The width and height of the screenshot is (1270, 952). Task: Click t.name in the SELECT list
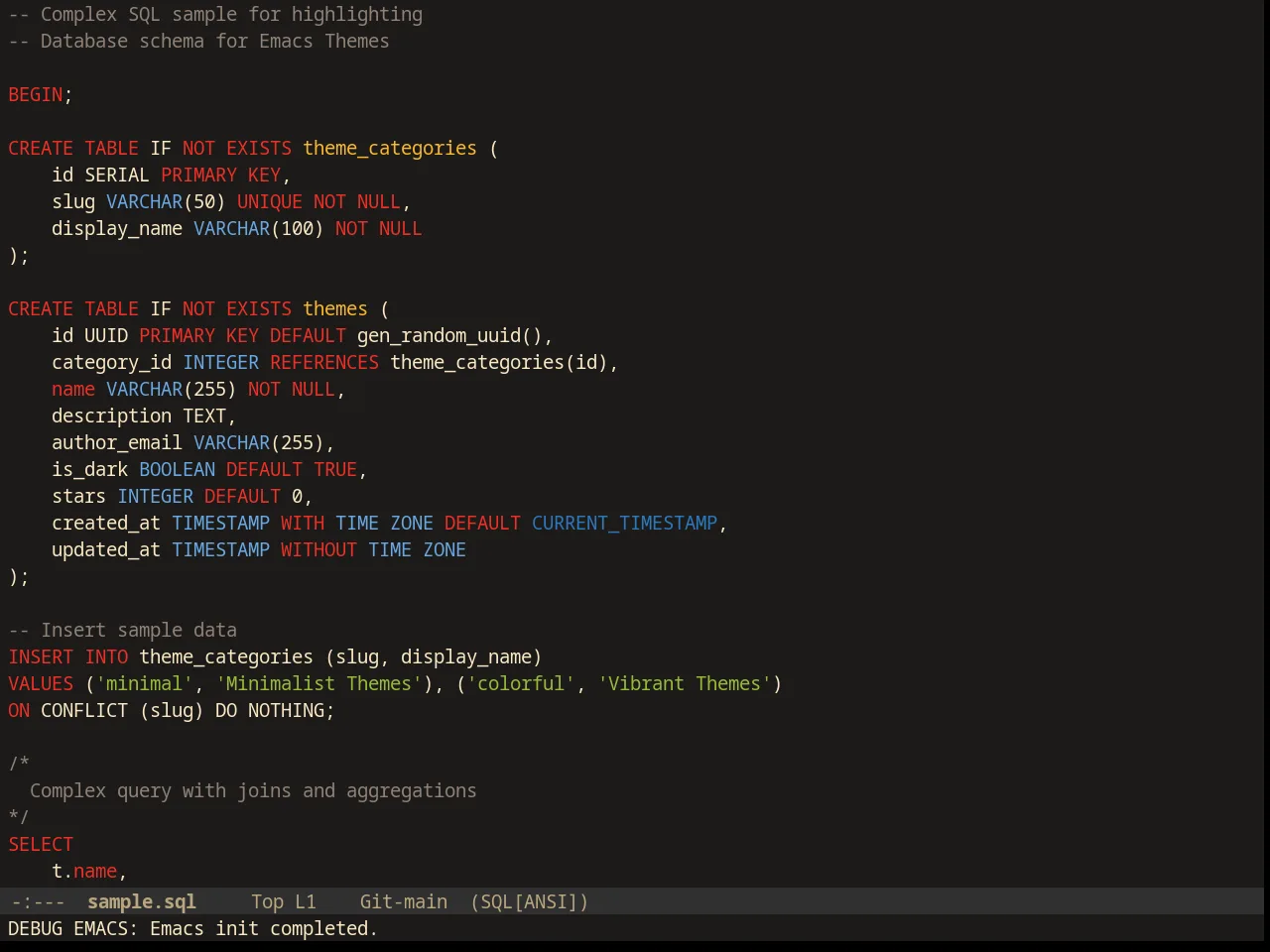coord(84,871)
